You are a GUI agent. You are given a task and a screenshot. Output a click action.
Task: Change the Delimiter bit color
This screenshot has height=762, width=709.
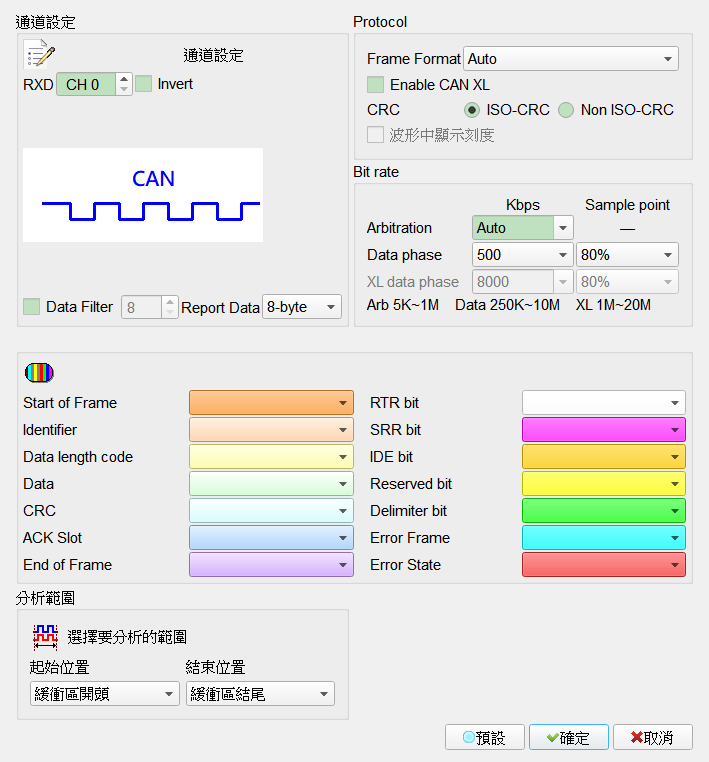[604, 511]
